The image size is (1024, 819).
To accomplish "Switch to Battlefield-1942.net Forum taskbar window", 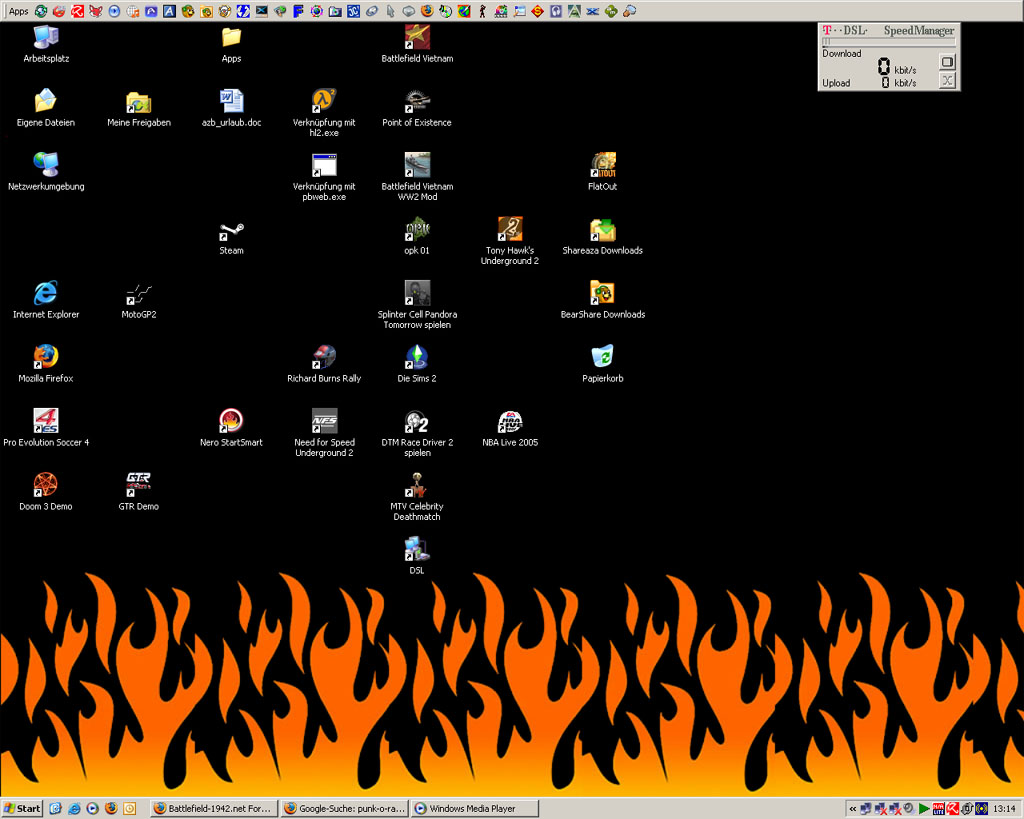I will (x=214, y=809).
